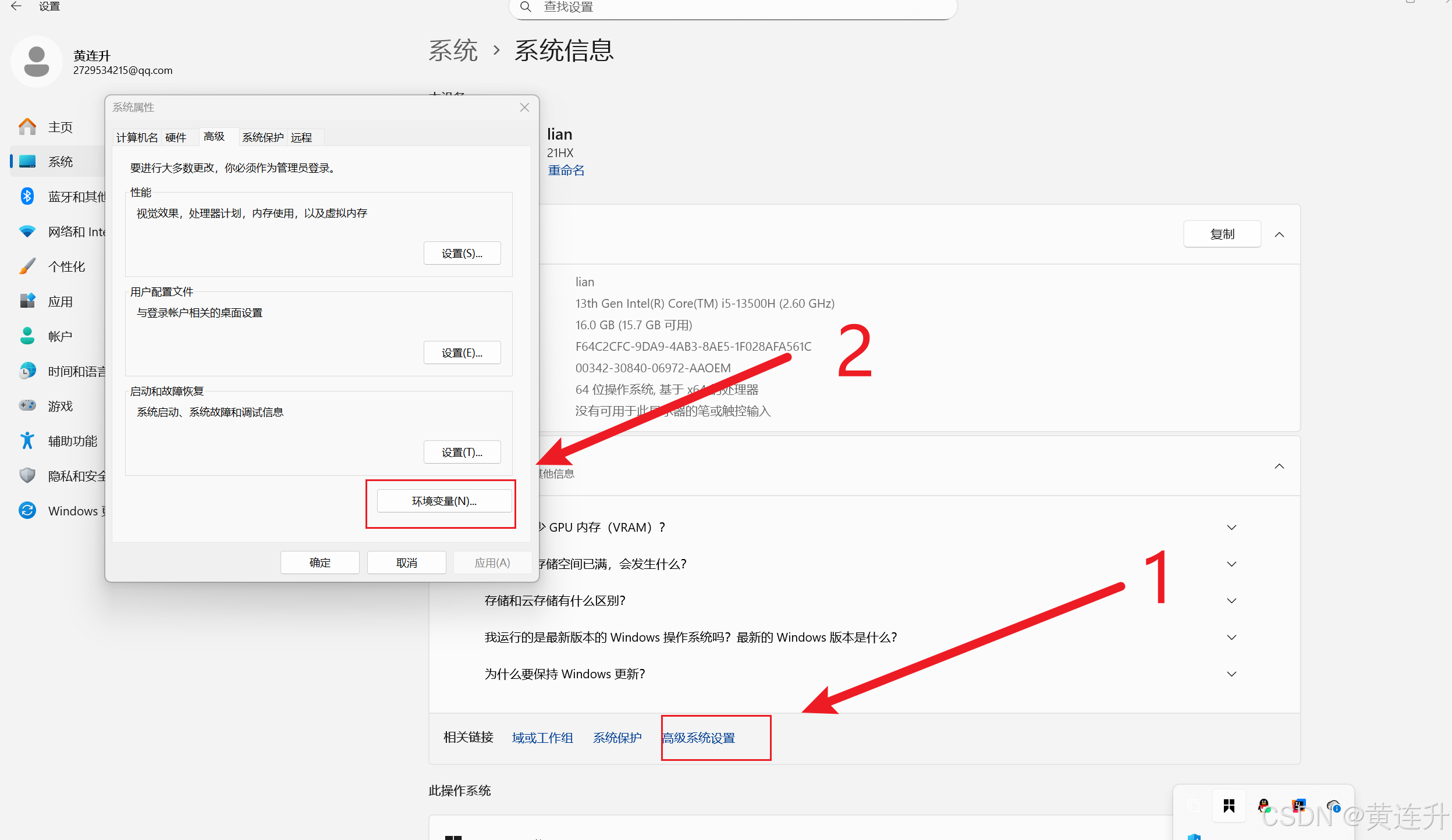The image size is (1452, 840).
Task: Click the QQ penguin tray icon
Action: click(x=1263, y=806)
